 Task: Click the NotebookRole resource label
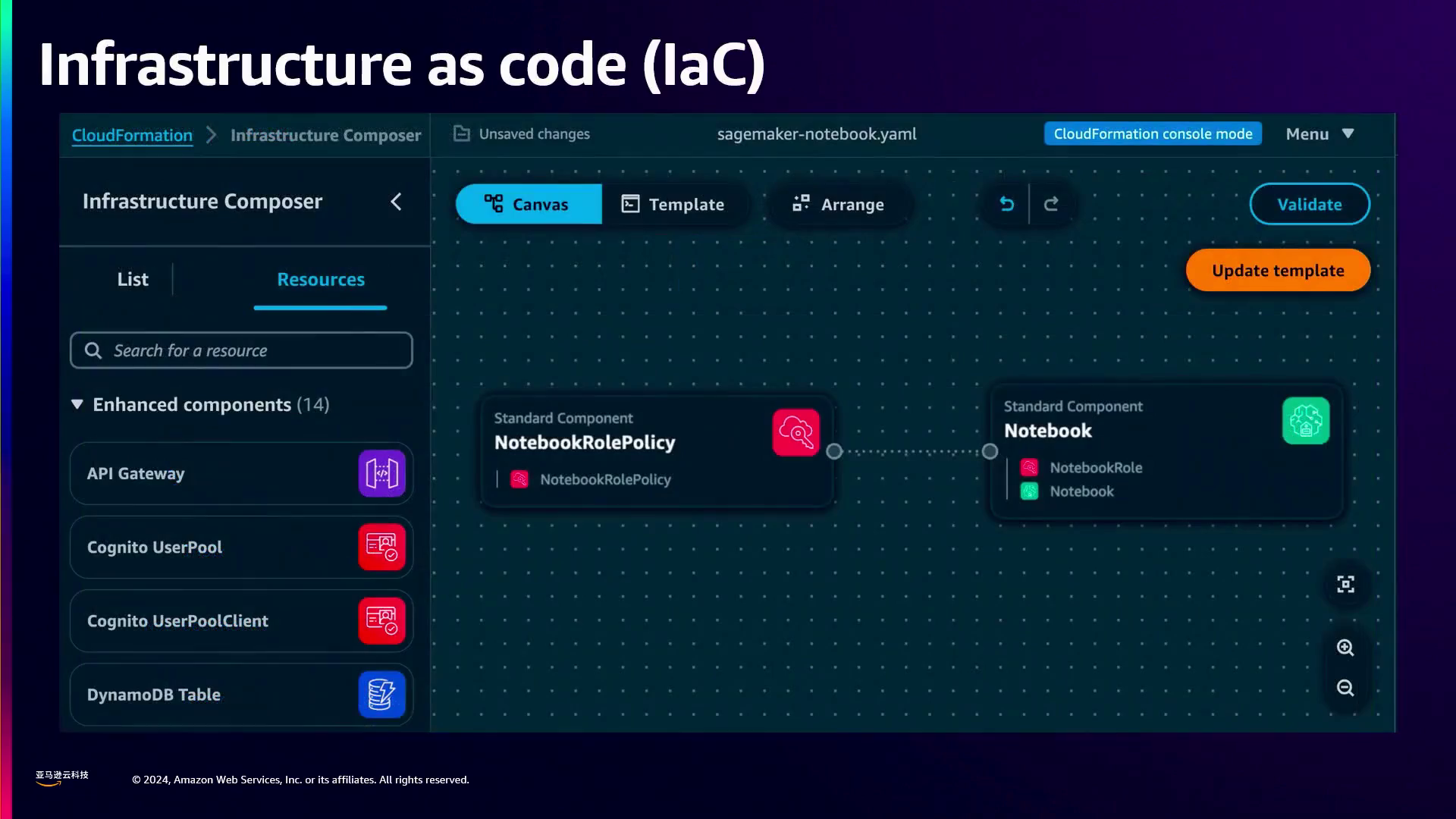[1096, 468]
